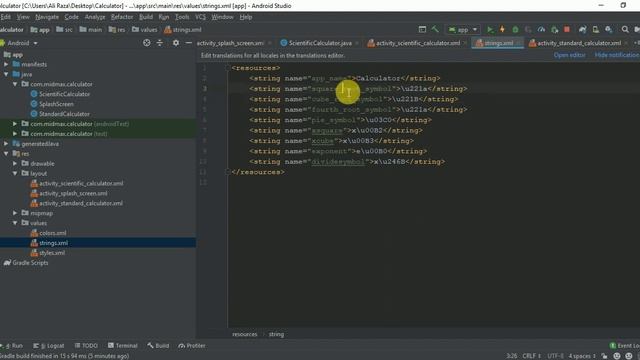Select colors.xml in values folder
Image resolution: width=640 pixels, height=360 pixels.
tap(53, 233)
